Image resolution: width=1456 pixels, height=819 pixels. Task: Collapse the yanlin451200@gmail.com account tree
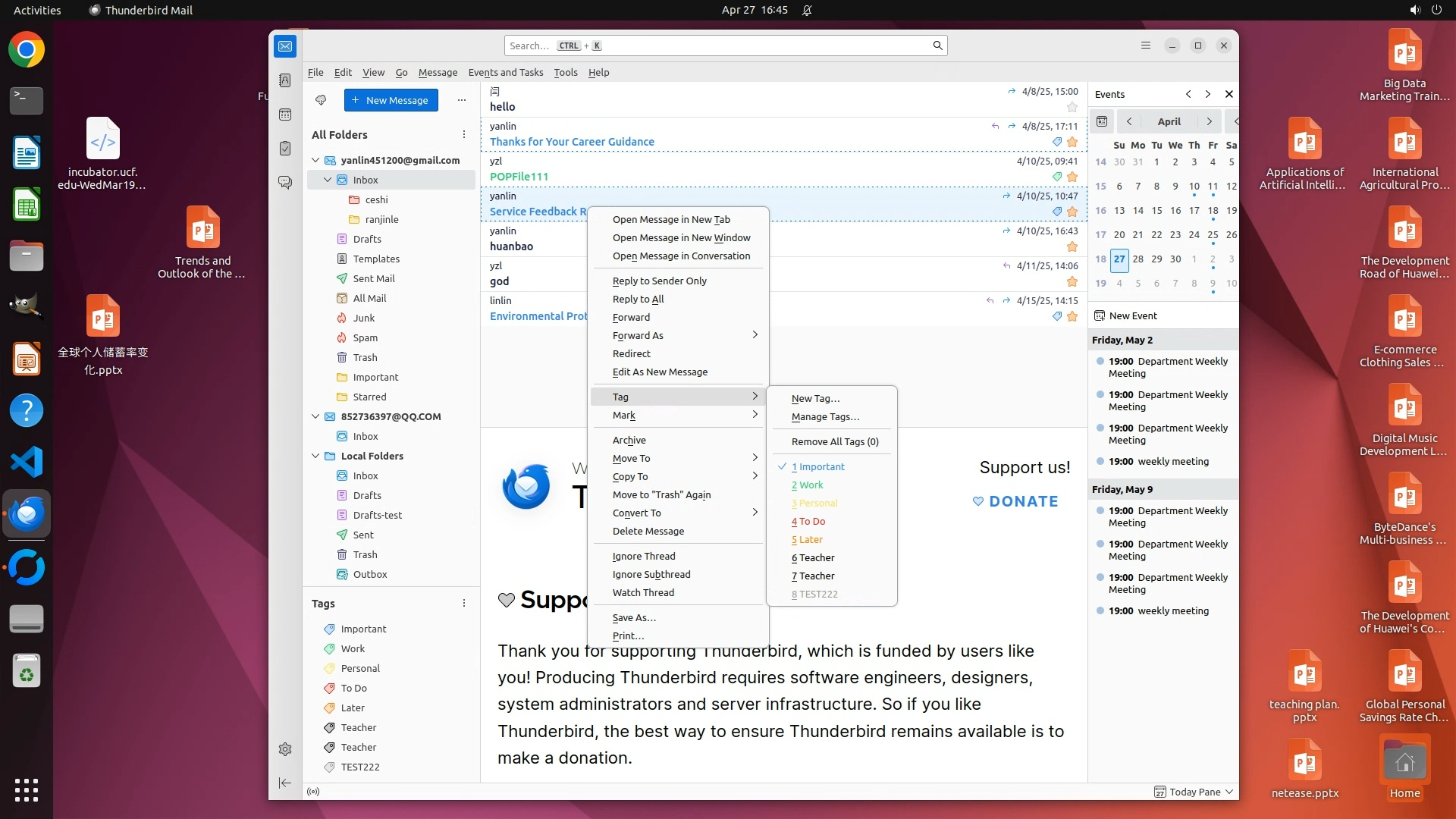pos(316,160)
